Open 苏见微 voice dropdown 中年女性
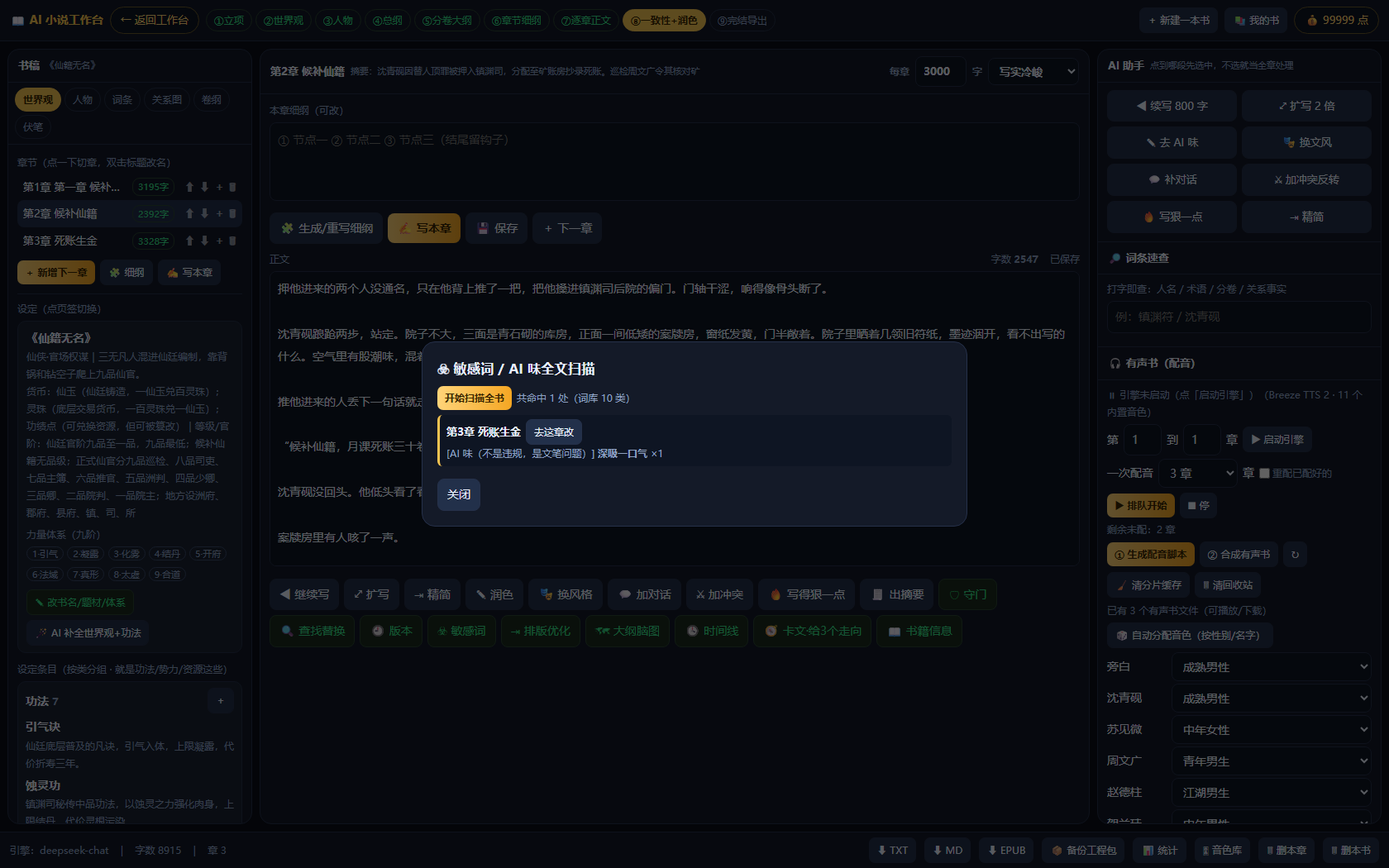This screenshot has height=868, width=1389. pyautogui.click(x=1272, y=729)
